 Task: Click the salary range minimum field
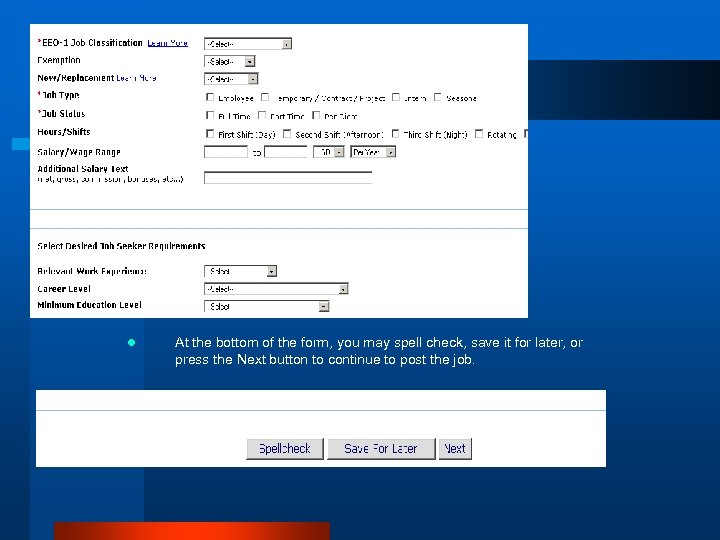click(x=226, y=152)
